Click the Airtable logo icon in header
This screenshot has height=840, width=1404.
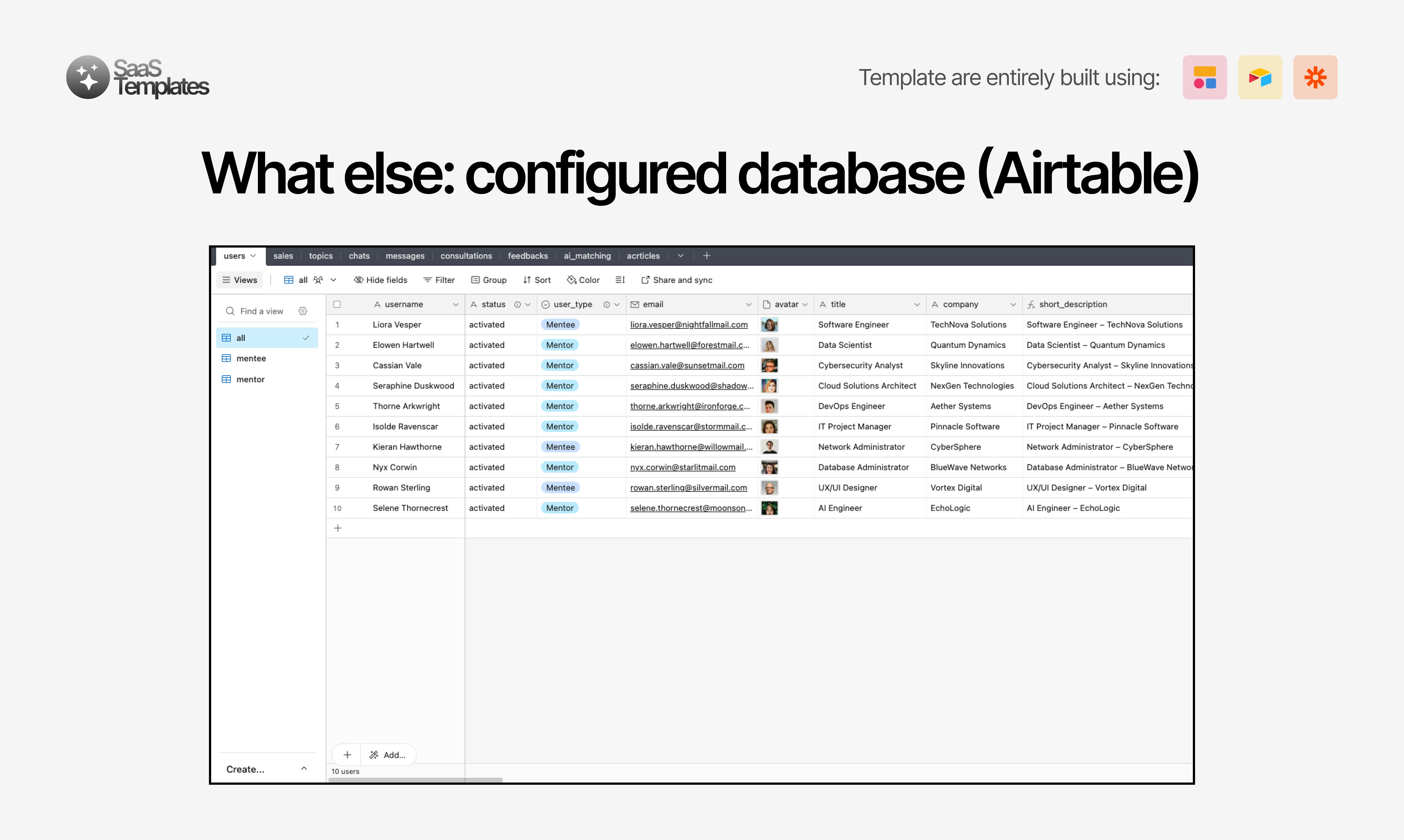tap(1260, 78)
